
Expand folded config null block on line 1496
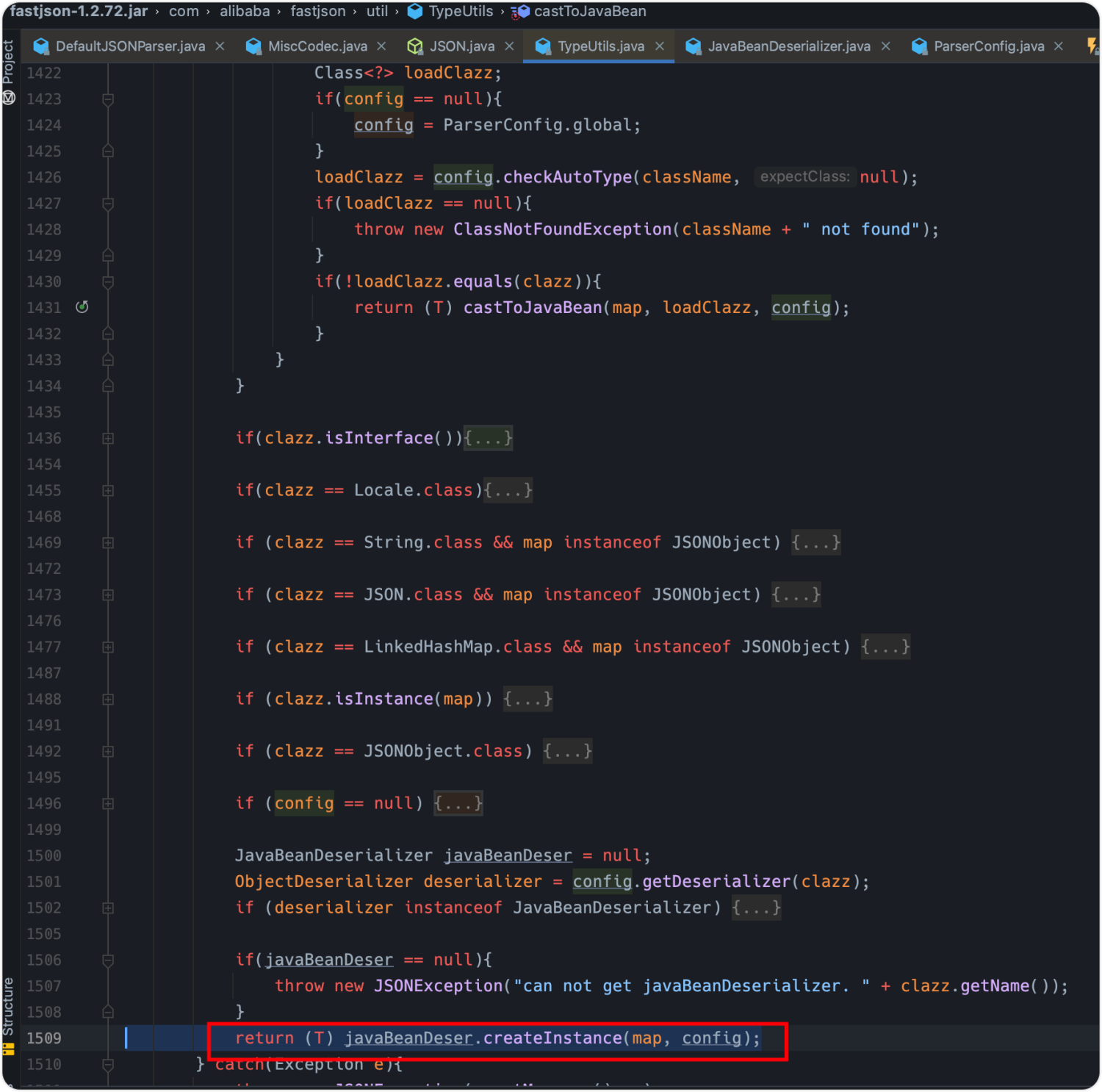pos(108,804)
